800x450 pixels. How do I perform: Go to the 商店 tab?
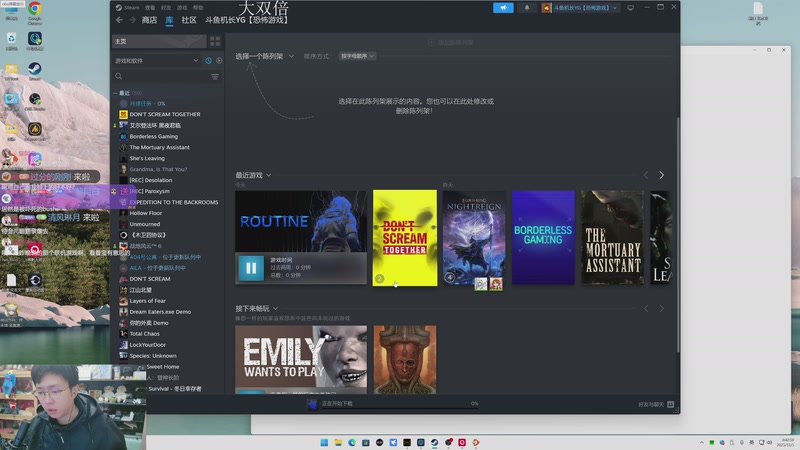pos(149,20)
